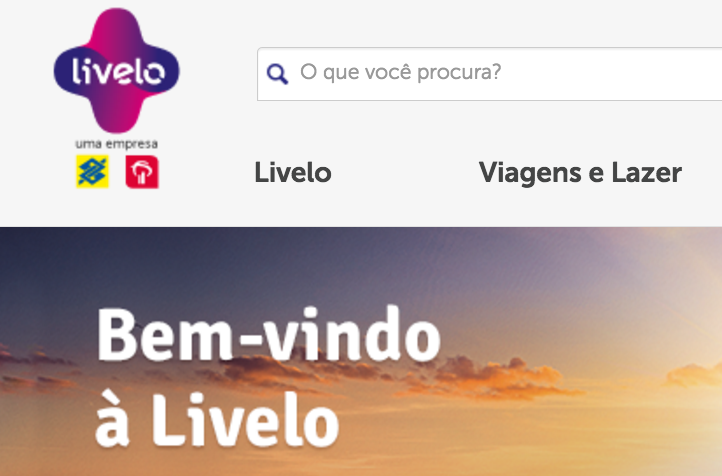This screenshot has height=476, width=722.
Task: Open the Viagens e Lazer menu
Action: 580,173
